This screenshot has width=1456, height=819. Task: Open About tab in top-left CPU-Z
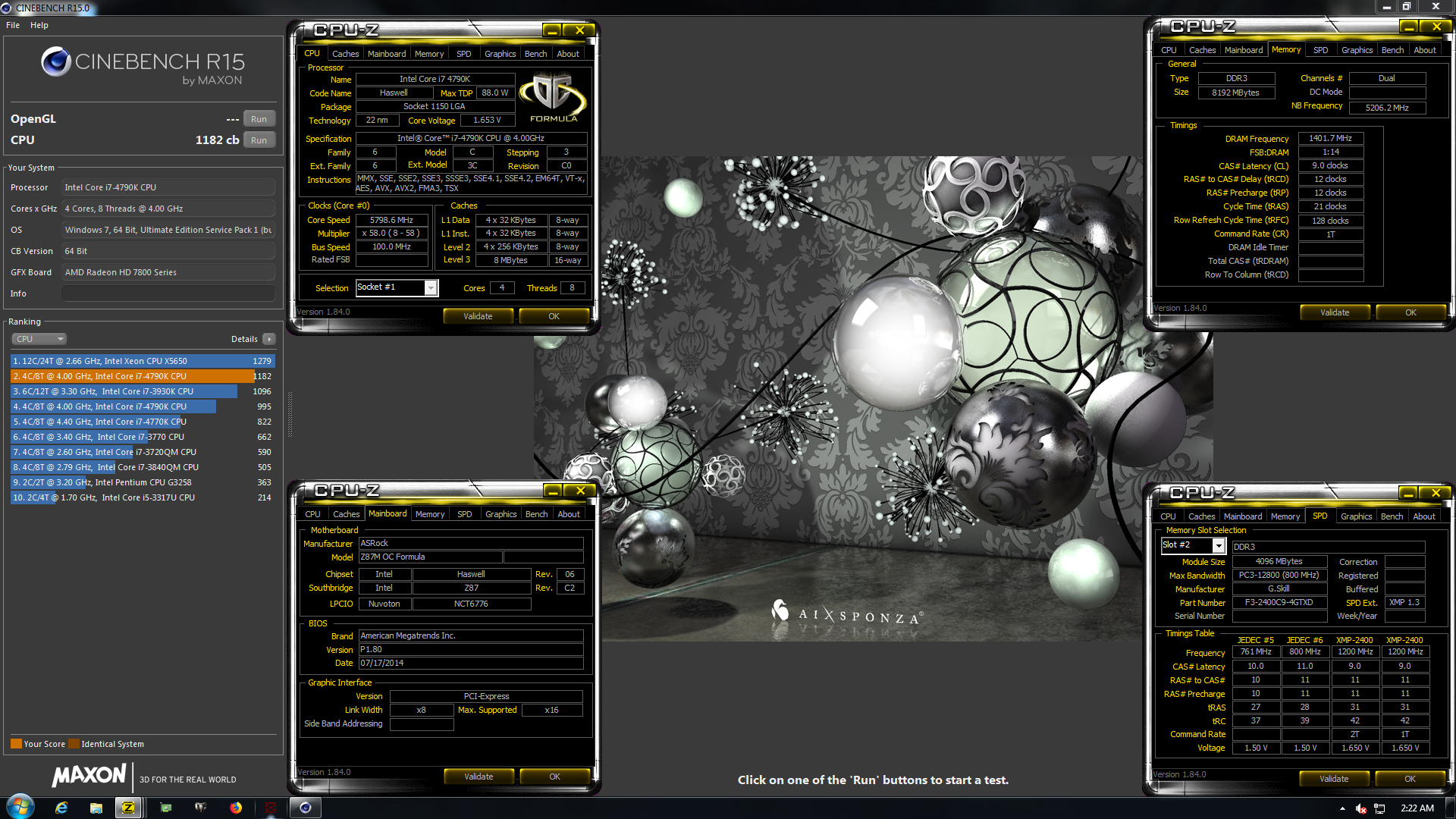tap(568, 54)
